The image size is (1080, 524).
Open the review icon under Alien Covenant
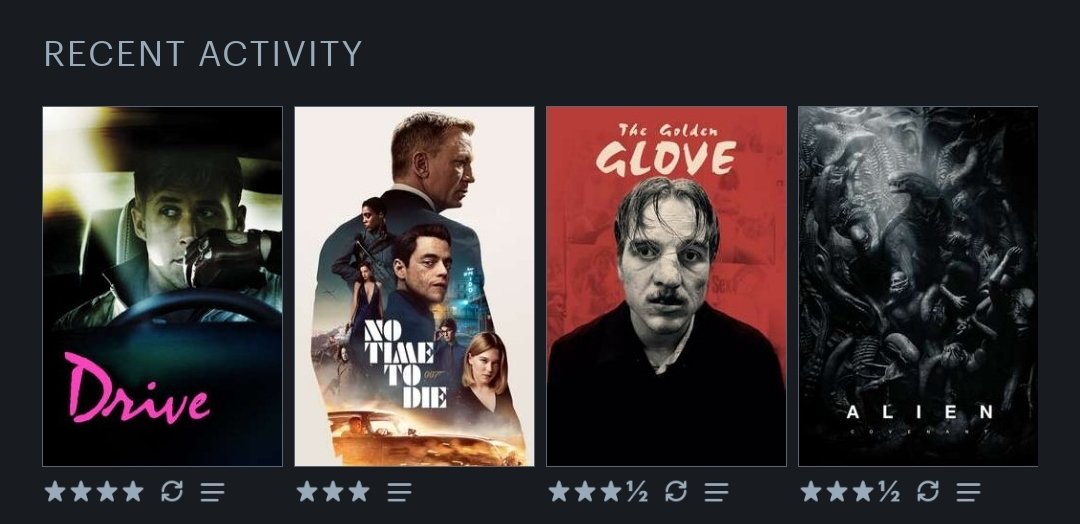(968, 492)
